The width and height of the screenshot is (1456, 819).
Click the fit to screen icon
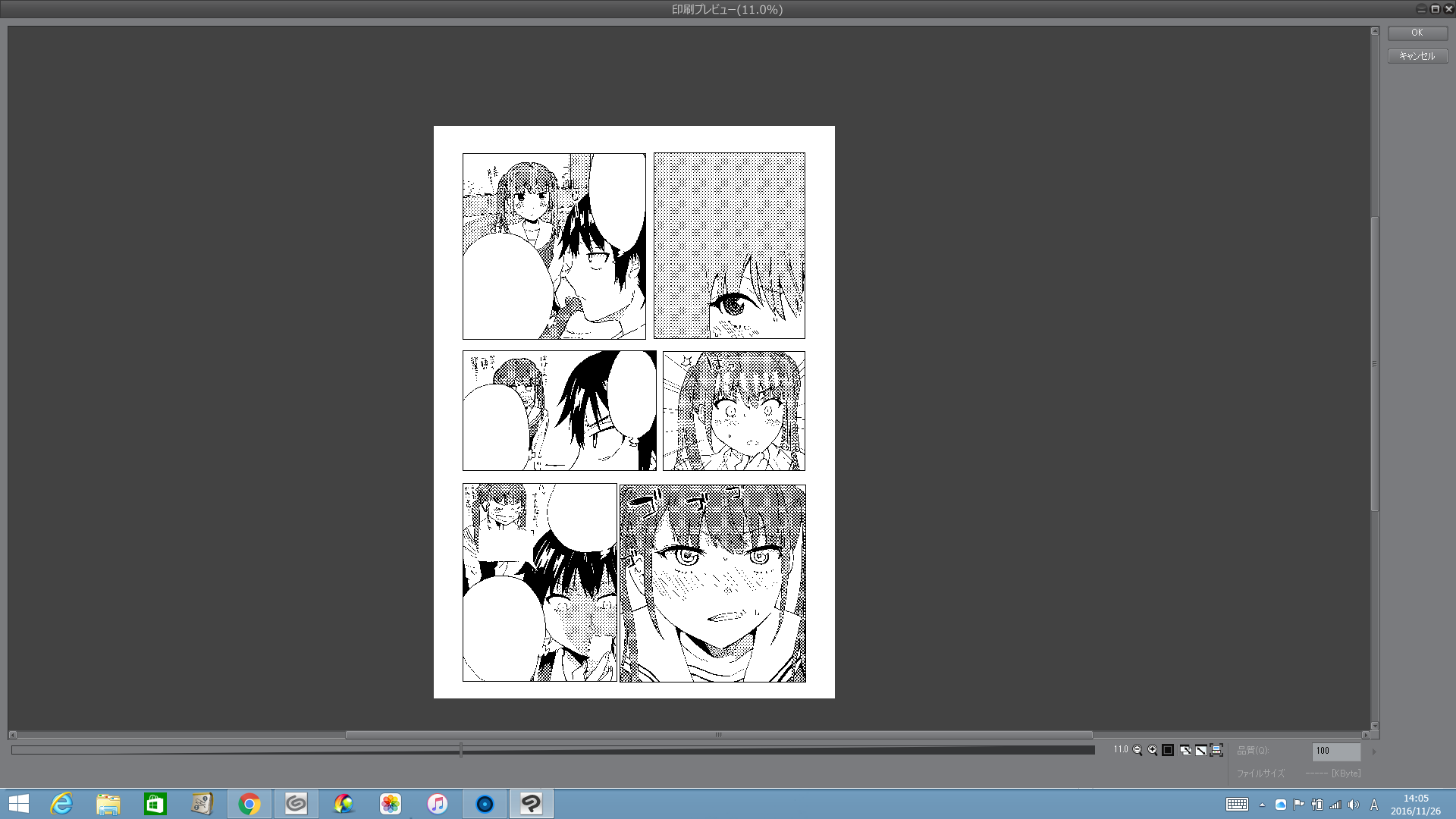tap(1185, 750)
